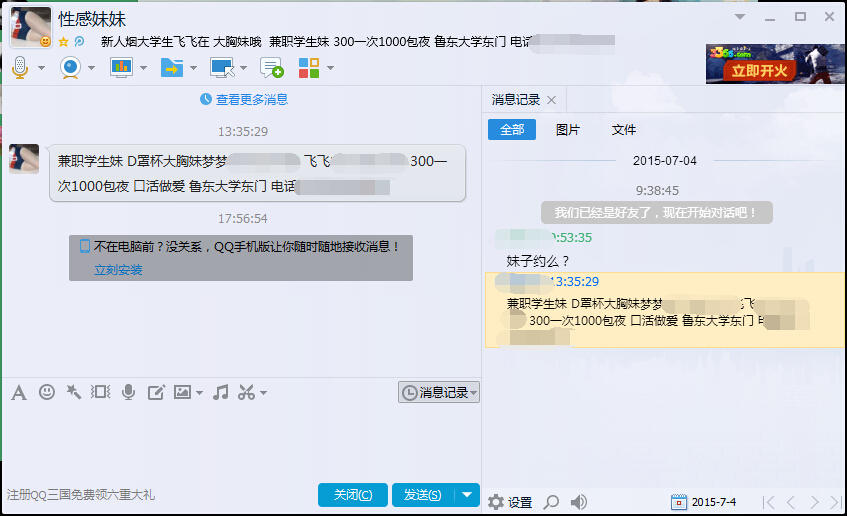Open the apps grid icon

[309, 68]
